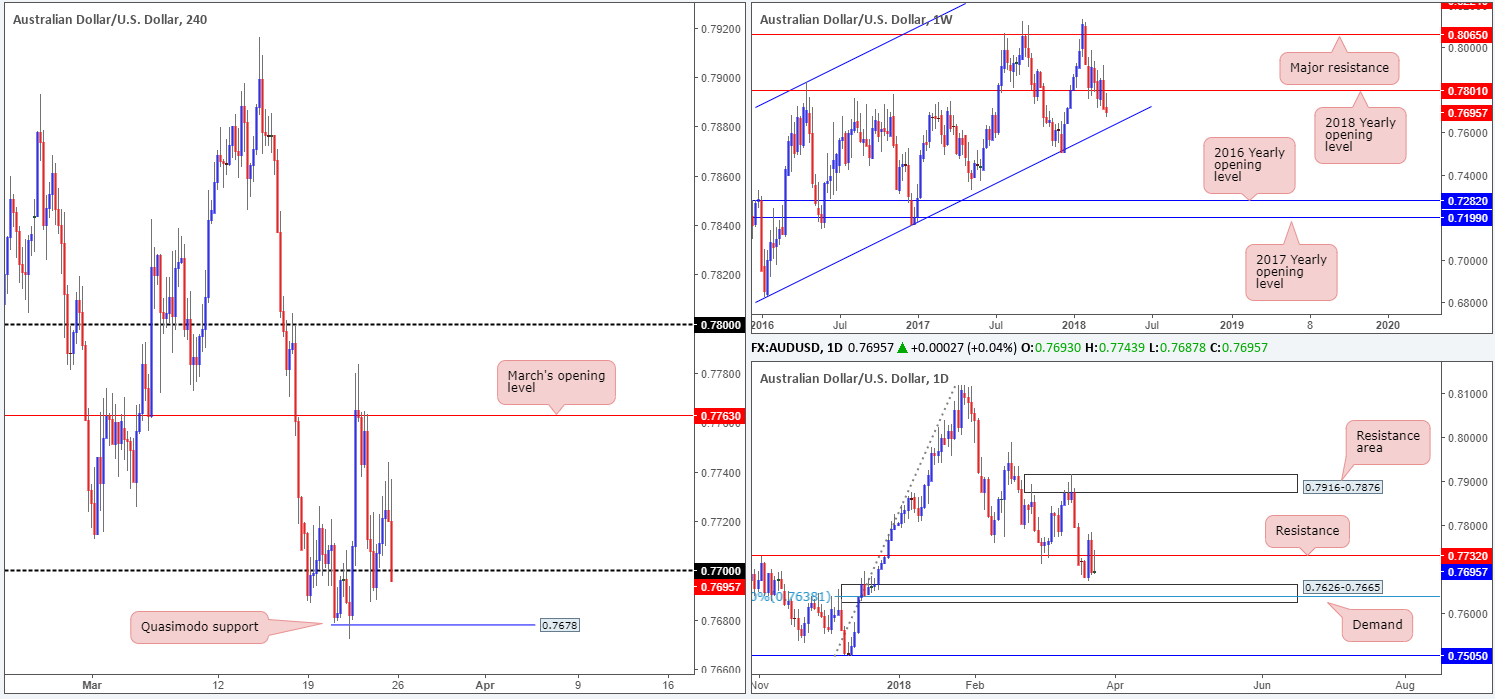
Task: Select the red 0.77630 price label
Action: pyautogui.click(x=720, y=414)
